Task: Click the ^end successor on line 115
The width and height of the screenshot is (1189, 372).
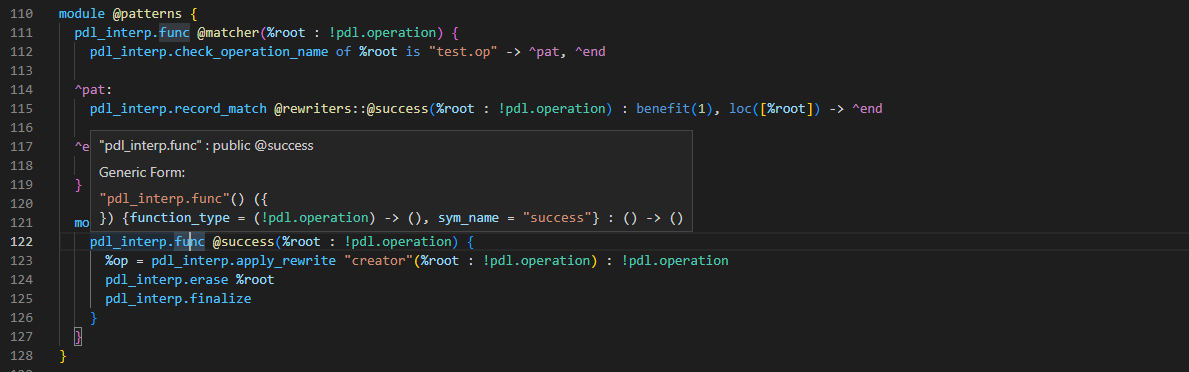Action: [x=867, y=108]
